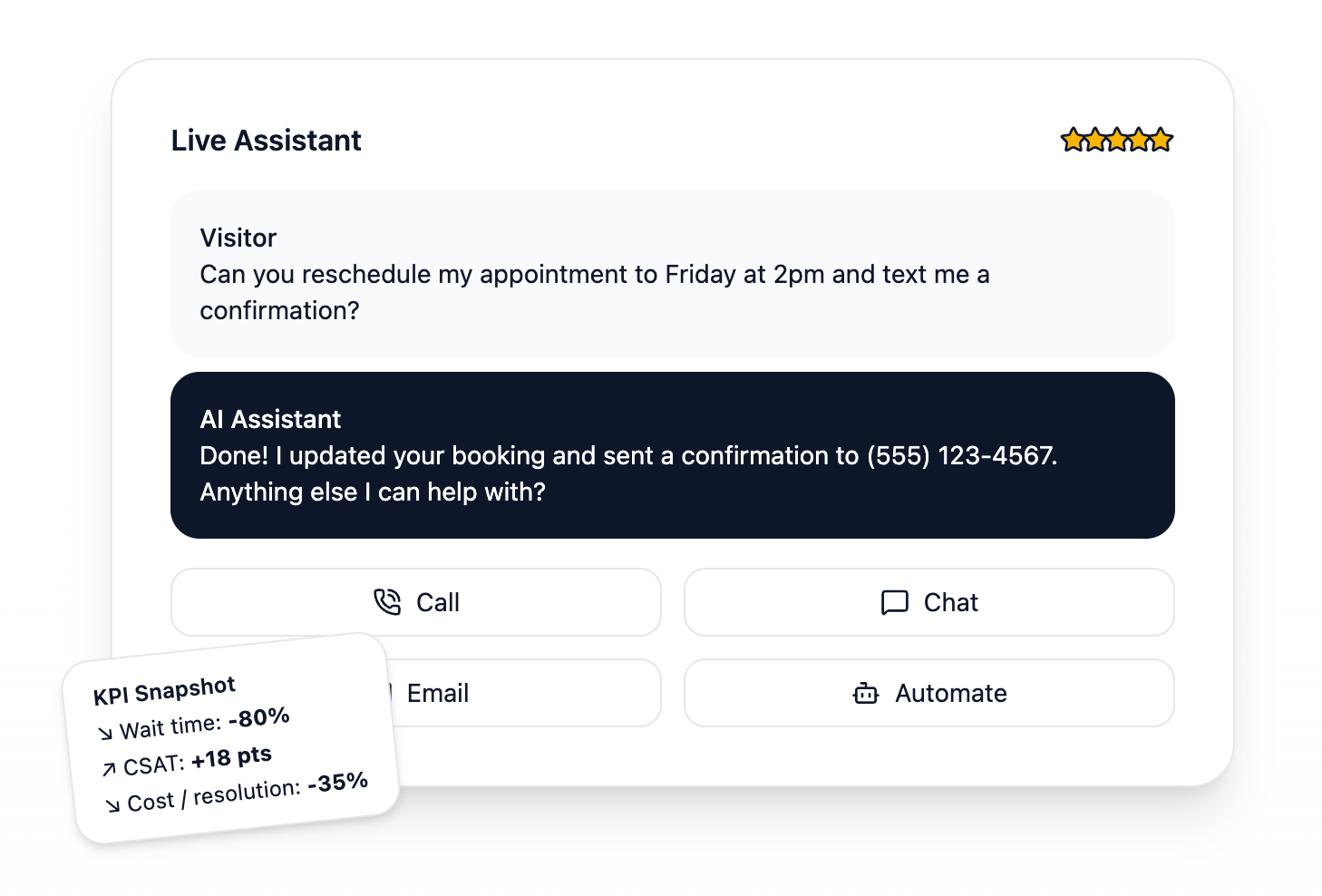Select the Visitor message bubble
This screenshot has width=1322, height=896.
point(672,272)
